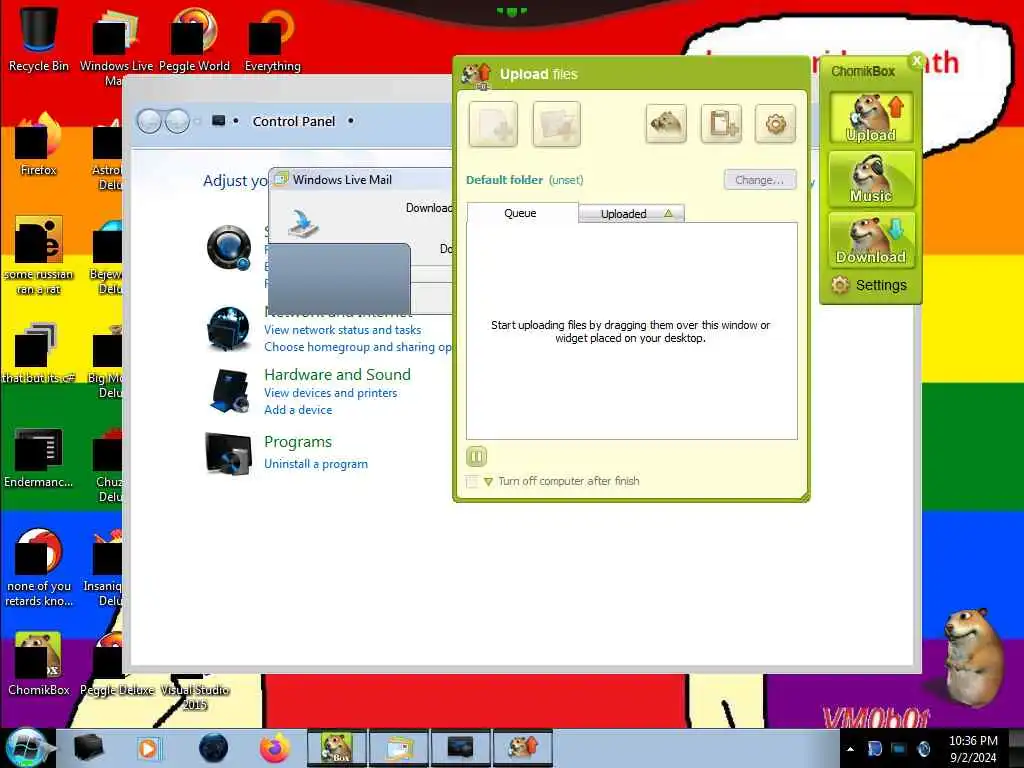The height and width of the screenshot is (768, 1024).
Task: Open Settings in the ChomikBox widget
Action: [x=869, y=285]
